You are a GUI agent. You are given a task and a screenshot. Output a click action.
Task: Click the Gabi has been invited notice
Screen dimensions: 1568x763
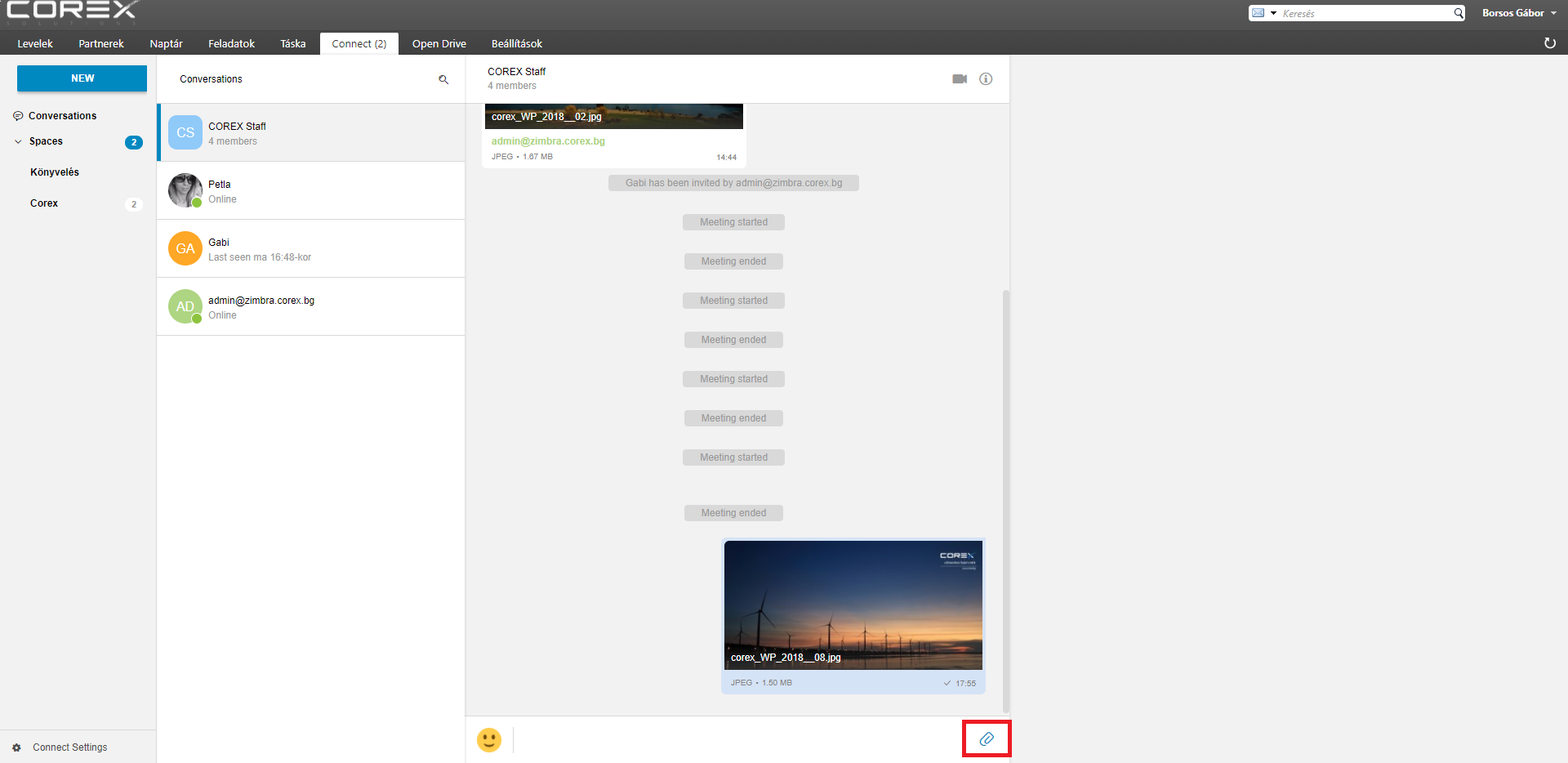coord(733,183)
